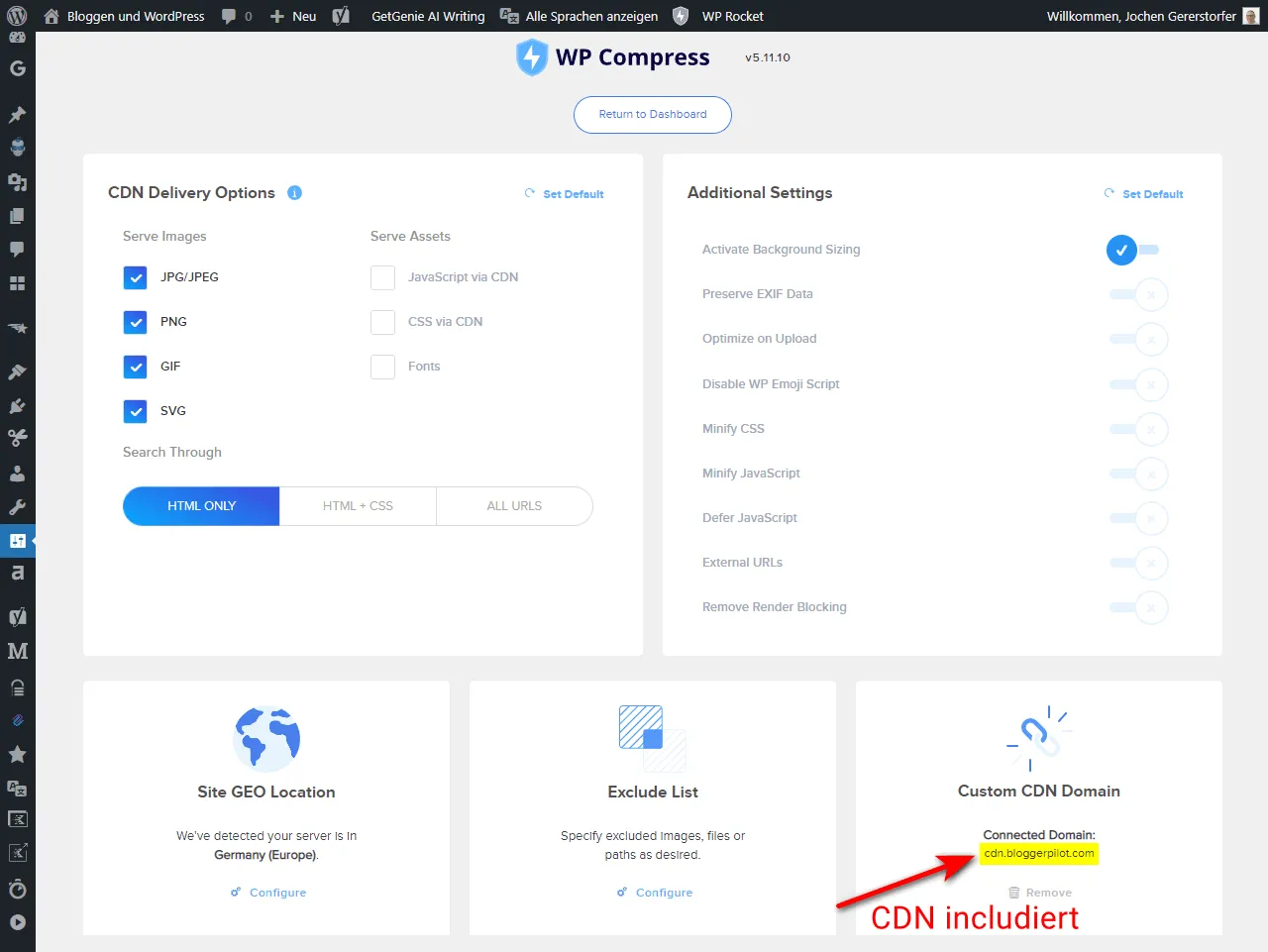Enable Disable WP Emoji Script toggle
The image size is (1268, 952).
click(x=1139, y=384)
